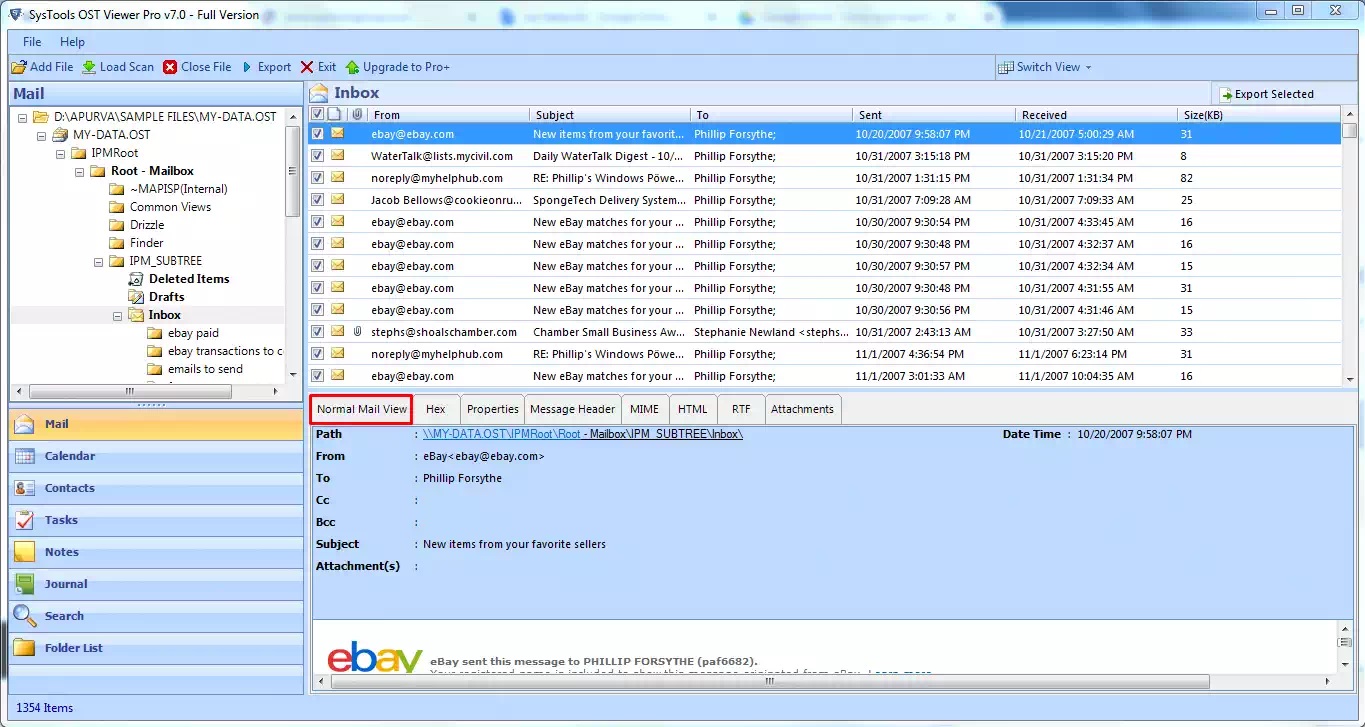Click the Search magnifier icon
Viewport: 1365px width, 727px height.
(25, 616)
